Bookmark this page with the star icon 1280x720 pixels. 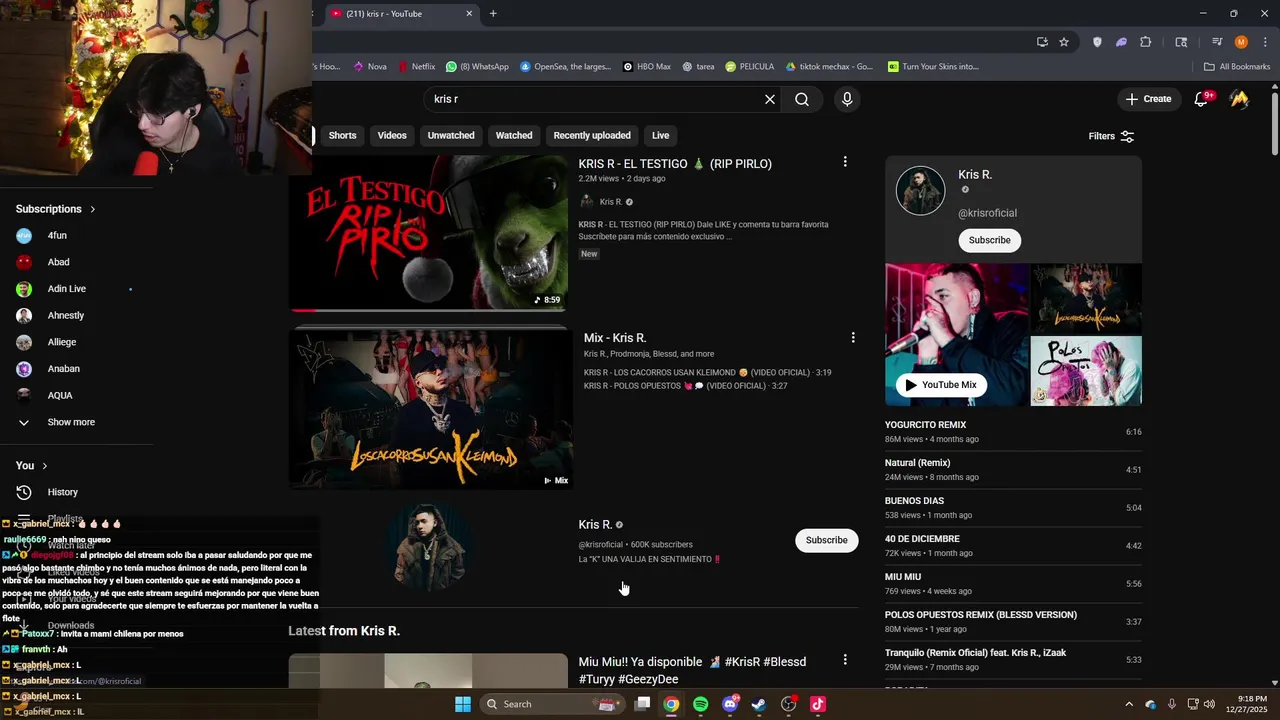click(x=1064, y=42)
